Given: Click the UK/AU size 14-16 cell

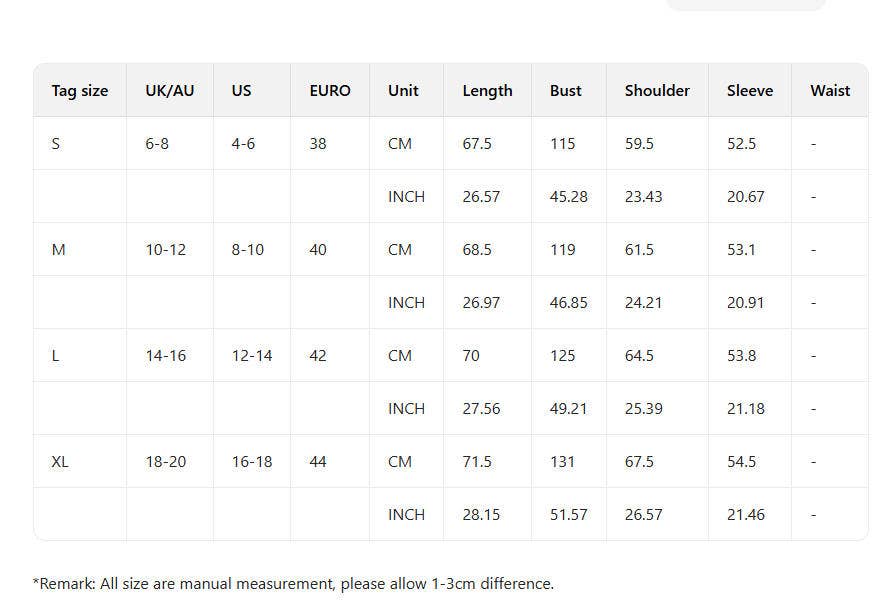Looking at the screenshot, I should point(166,356).
